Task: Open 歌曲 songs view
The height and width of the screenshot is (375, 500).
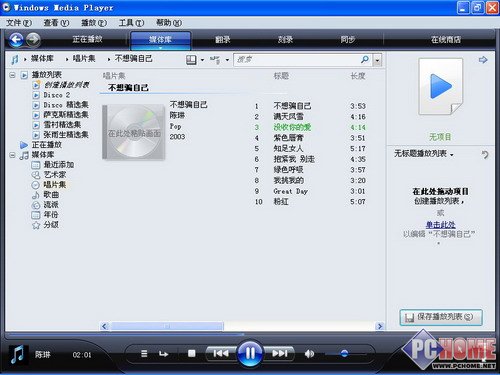Action: click(51, 195)
